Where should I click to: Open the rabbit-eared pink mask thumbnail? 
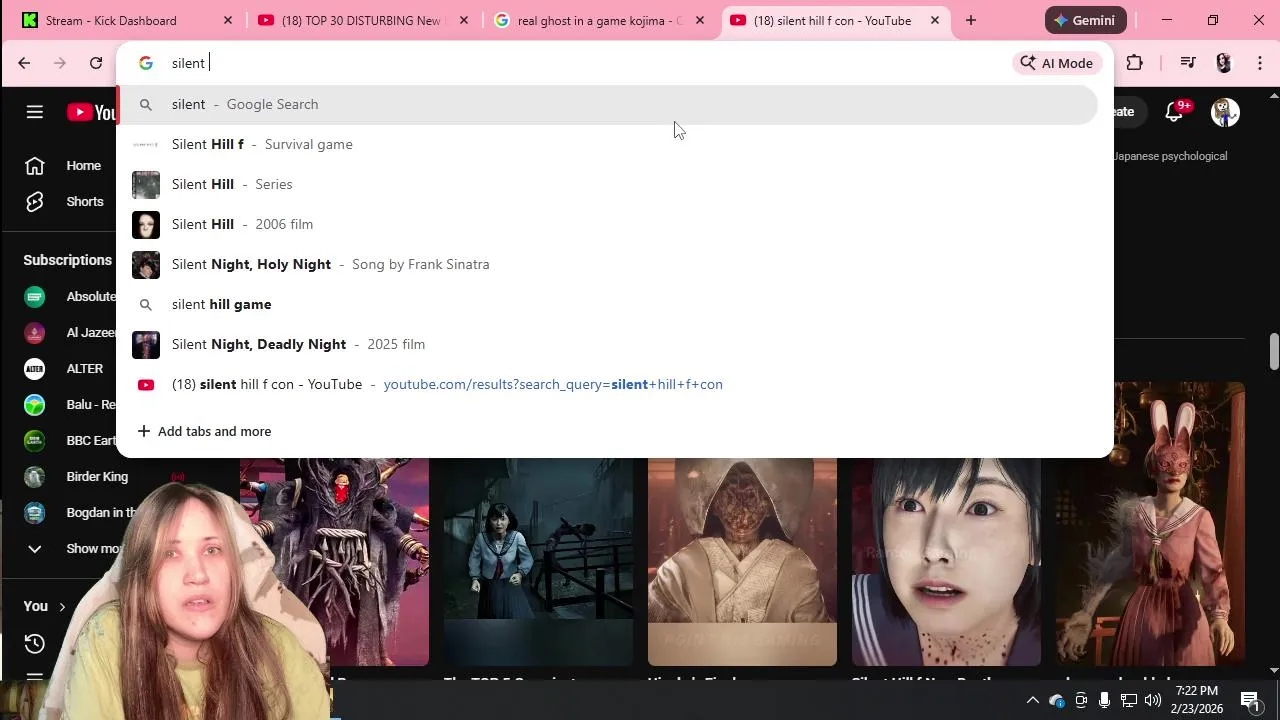click(1150, 523)
